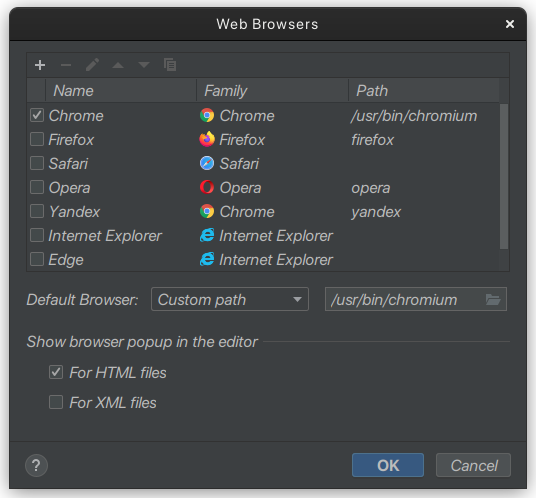Enable the Firefox browser checkbox

pos(37,139)
